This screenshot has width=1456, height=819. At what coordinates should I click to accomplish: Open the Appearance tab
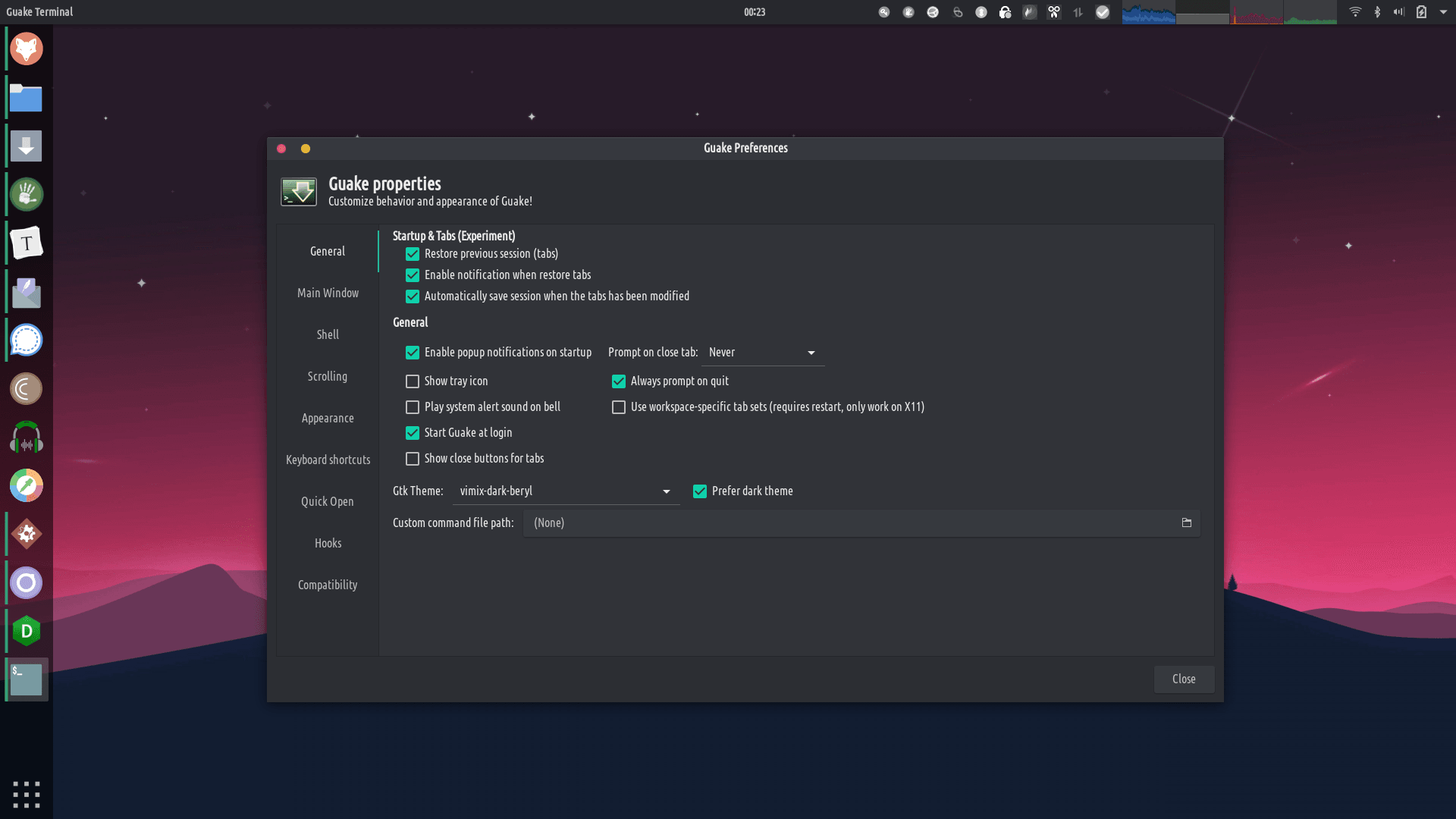point(328,418)
